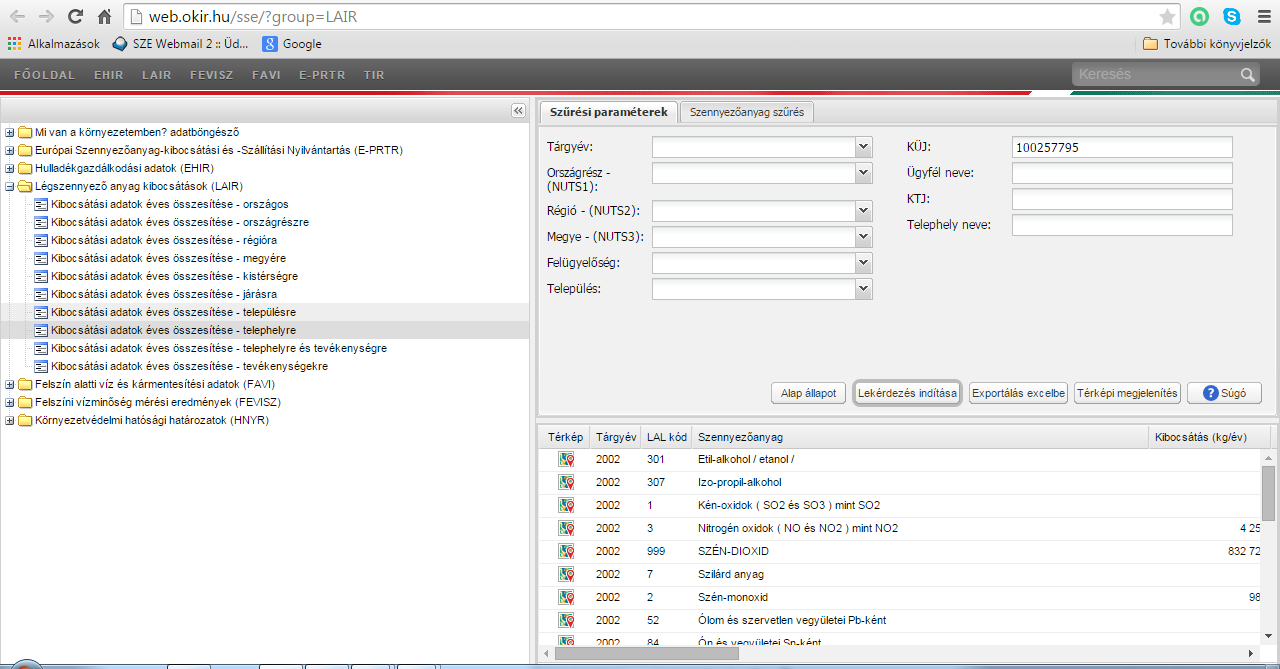
Task: Open the FAVI menu item
Action: pyautogui.click(x=266, y=75)
